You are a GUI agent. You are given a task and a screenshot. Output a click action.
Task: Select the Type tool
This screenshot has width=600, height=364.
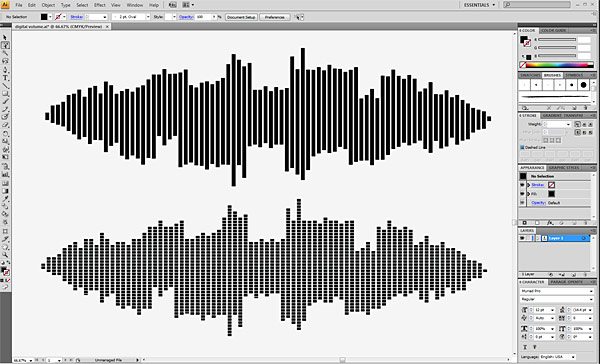pos(5,78)
